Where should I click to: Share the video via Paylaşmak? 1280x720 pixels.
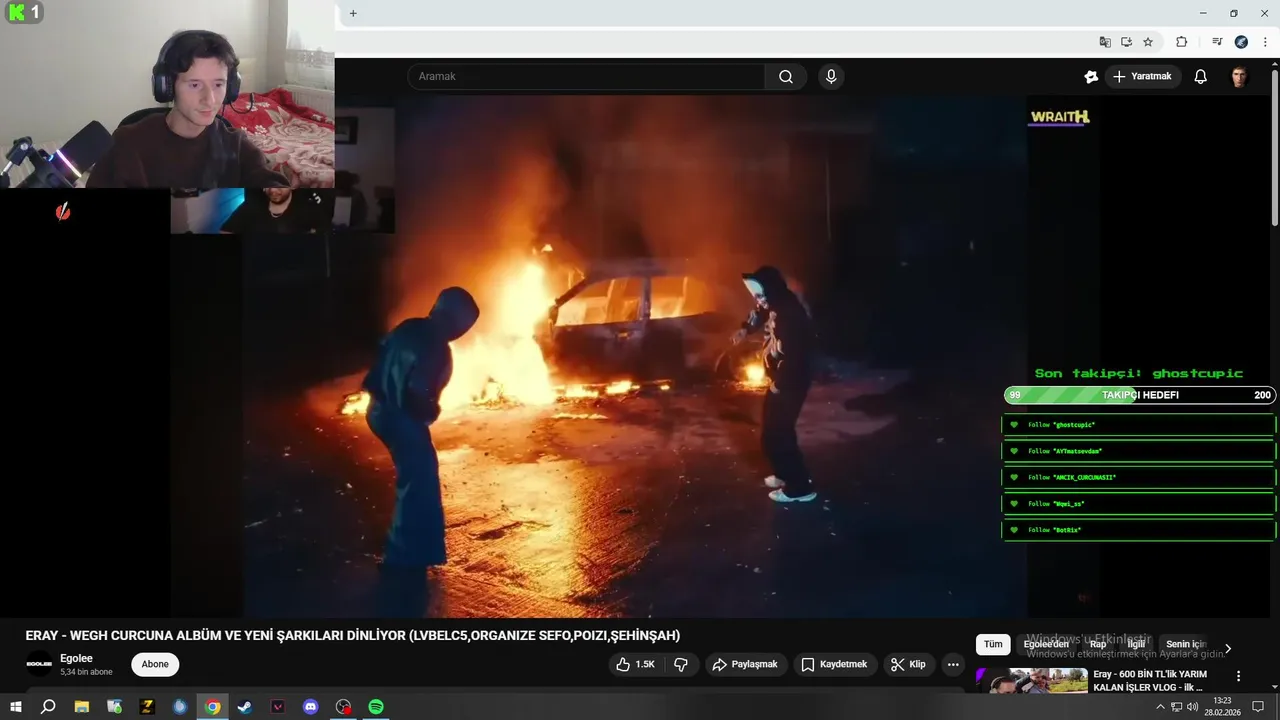[x=745, y=664]
